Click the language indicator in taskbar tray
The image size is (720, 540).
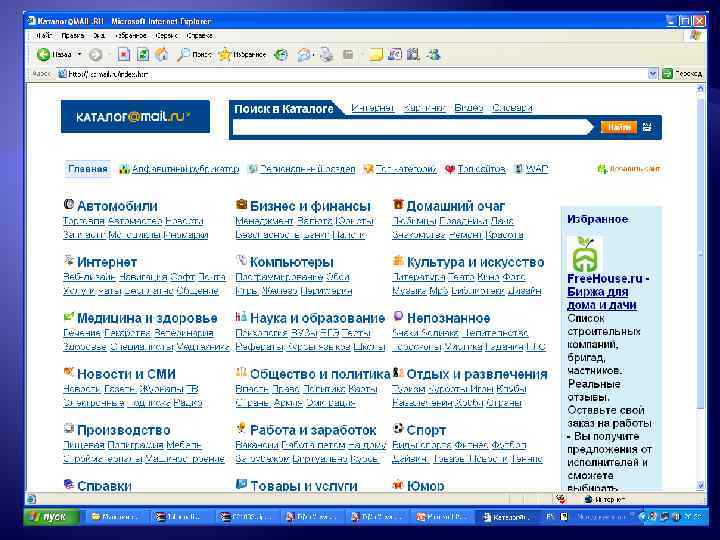[550, 517]
